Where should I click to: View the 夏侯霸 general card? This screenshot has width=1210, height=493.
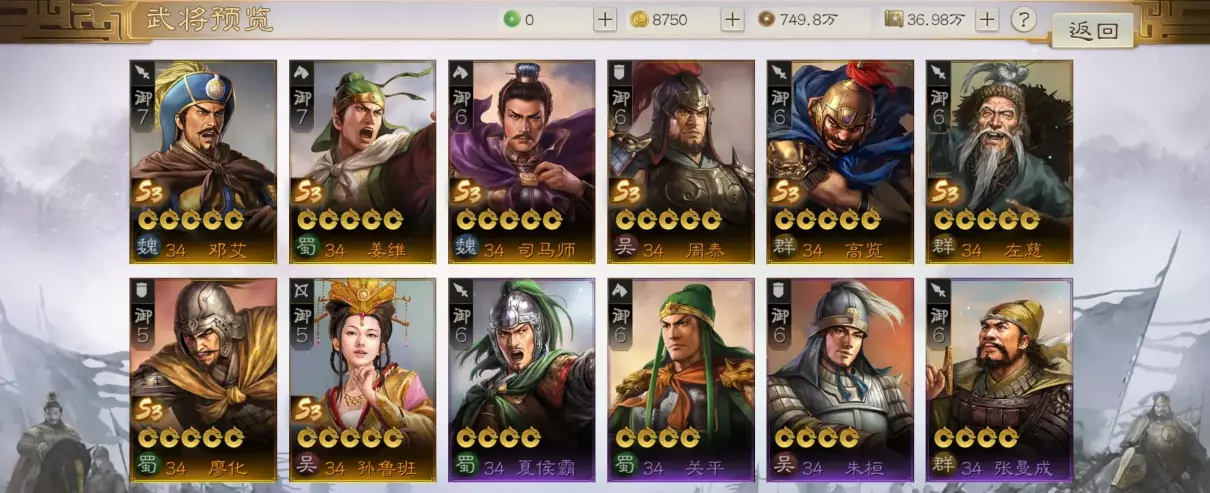522,380
